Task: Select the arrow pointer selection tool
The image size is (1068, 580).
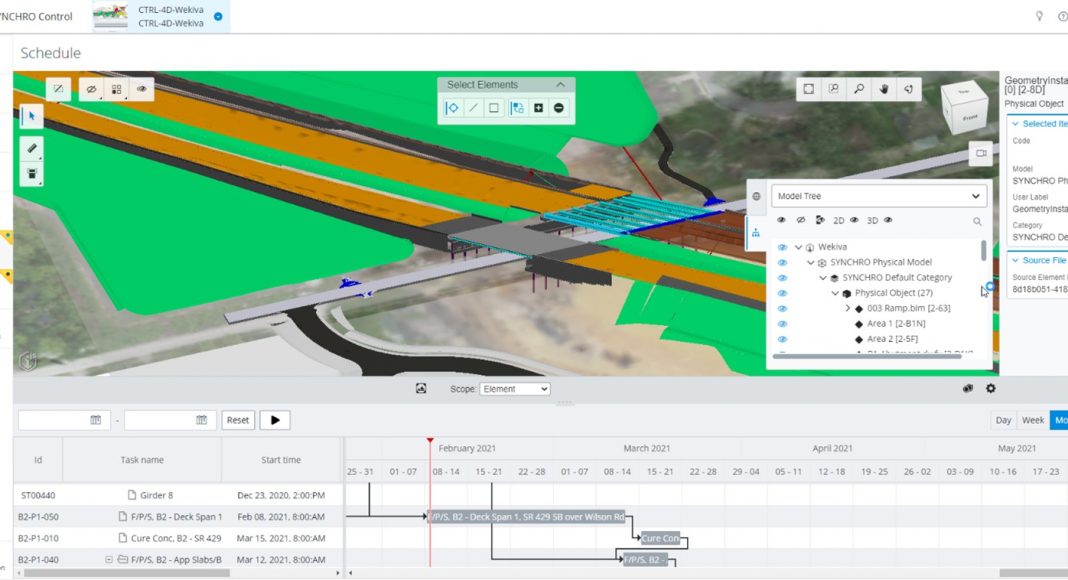Action: click(32, 116)
